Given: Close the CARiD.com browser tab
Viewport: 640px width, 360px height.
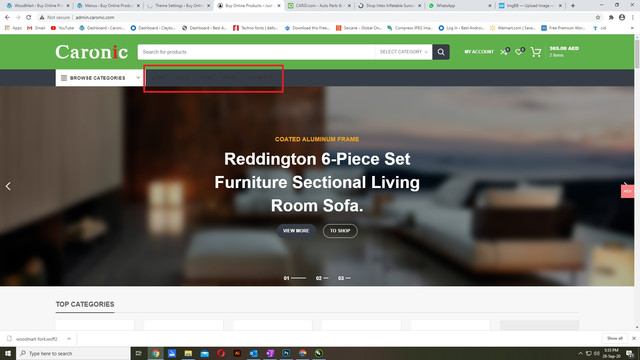Looking at the screenshot, I should pos(349,6).
